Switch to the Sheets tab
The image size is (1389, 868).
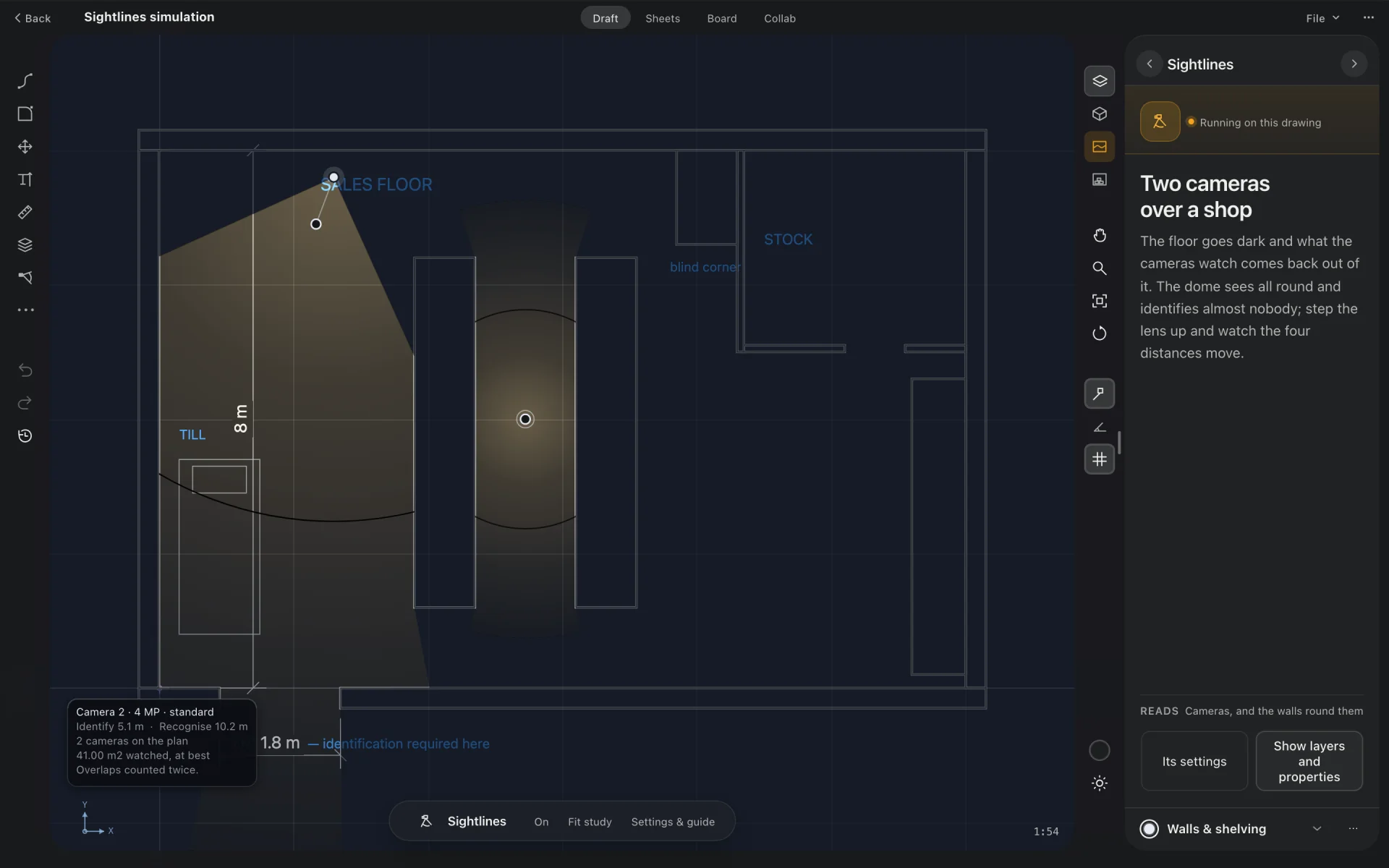(663, 18)
